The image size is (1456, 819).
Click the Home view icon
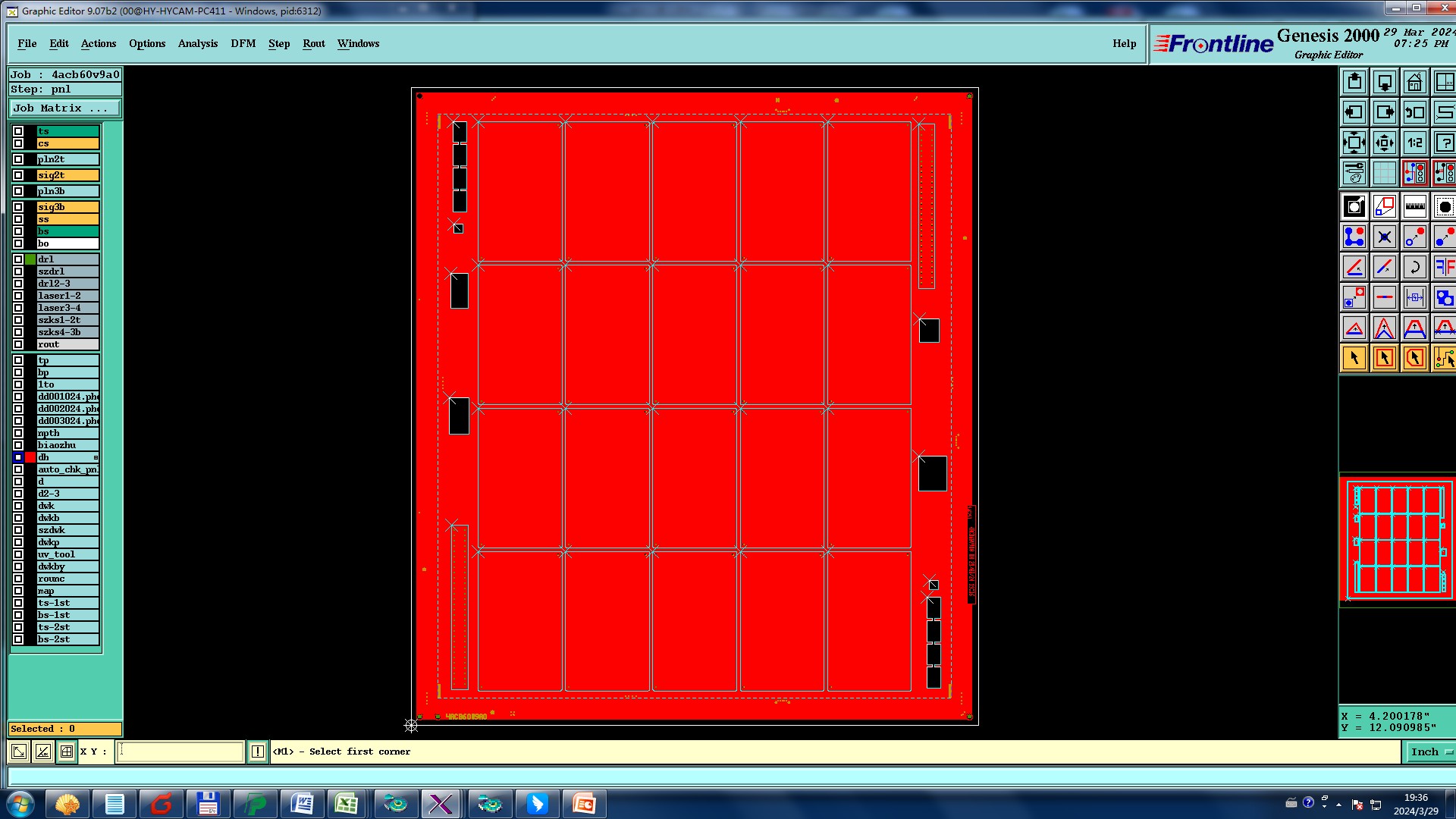1414,82
